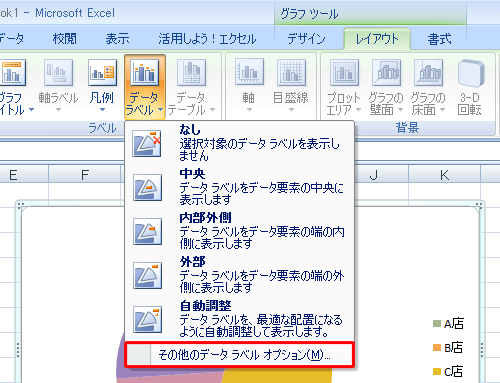Open その他のデータ ラベル オプション(M)...
500x383 pixels.
(239, 355)
